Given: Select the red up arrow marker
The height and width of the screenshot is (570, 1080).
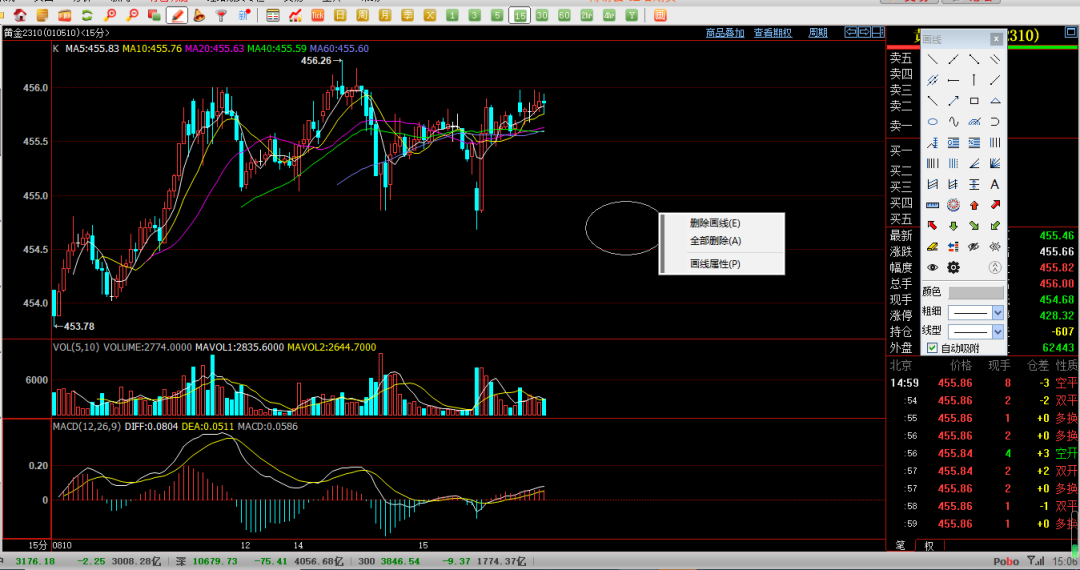Looking at the screenshot, I should click(974, 205).
